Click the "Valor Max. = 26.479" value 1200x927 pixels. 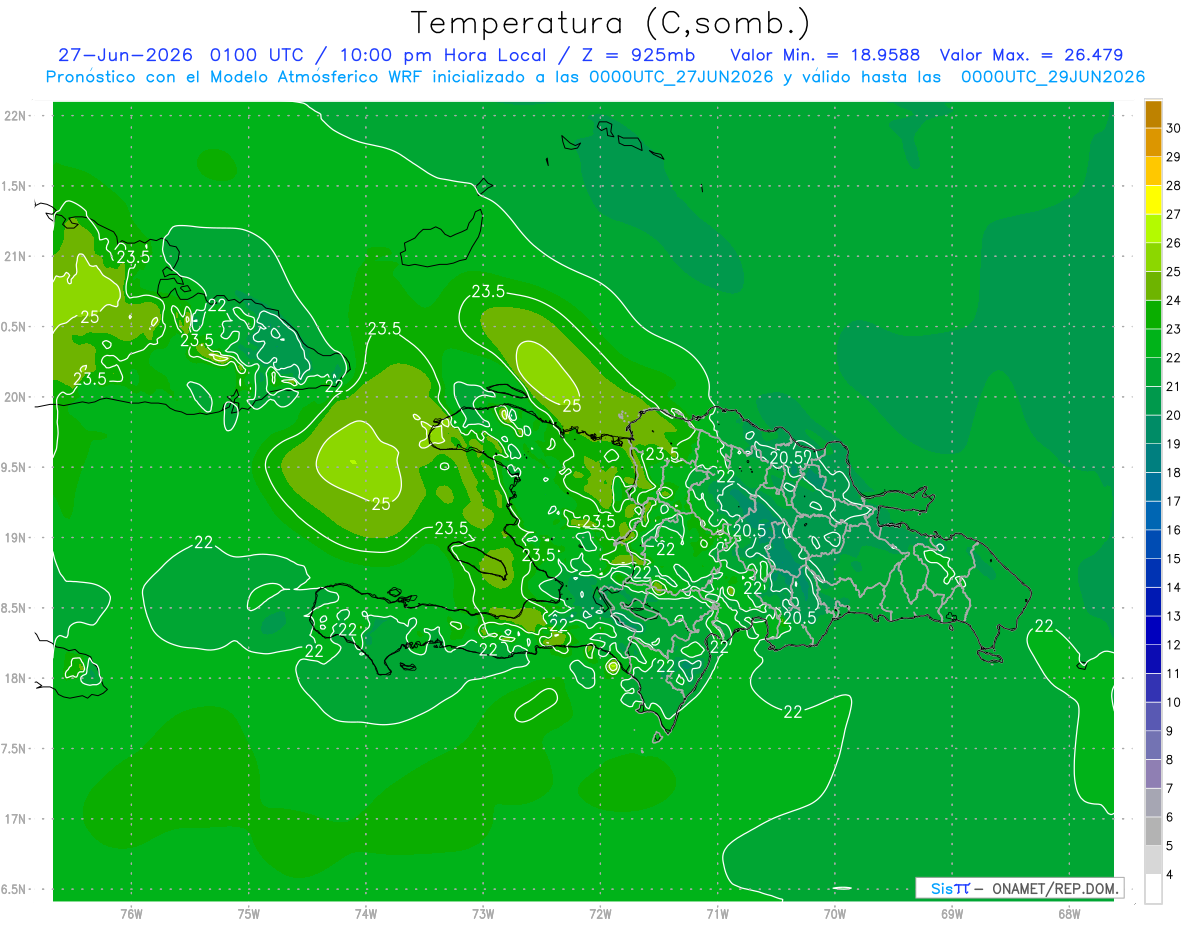pos(1031,55)
